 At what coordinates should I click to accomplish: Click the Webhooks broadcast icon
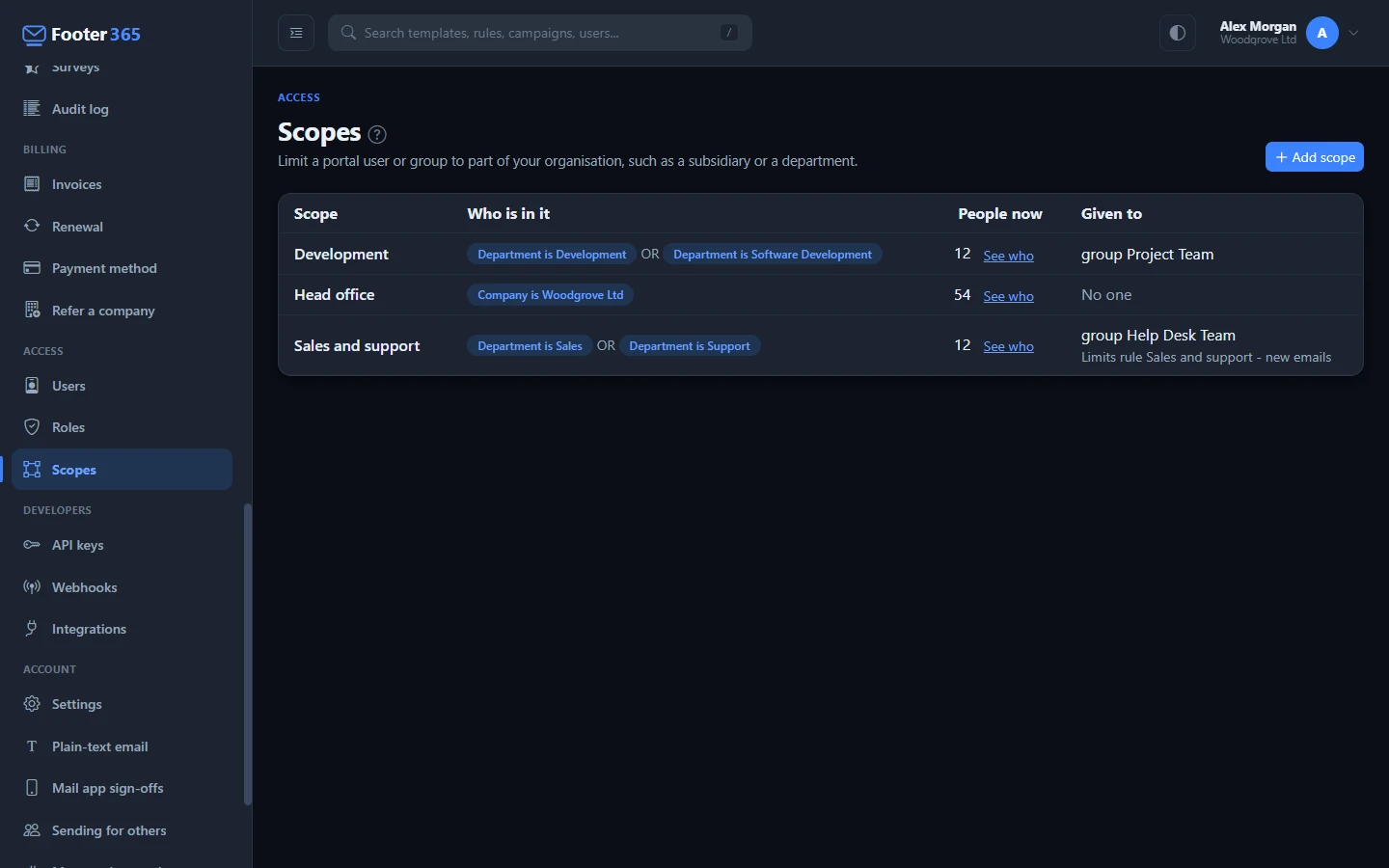[32, 586]
